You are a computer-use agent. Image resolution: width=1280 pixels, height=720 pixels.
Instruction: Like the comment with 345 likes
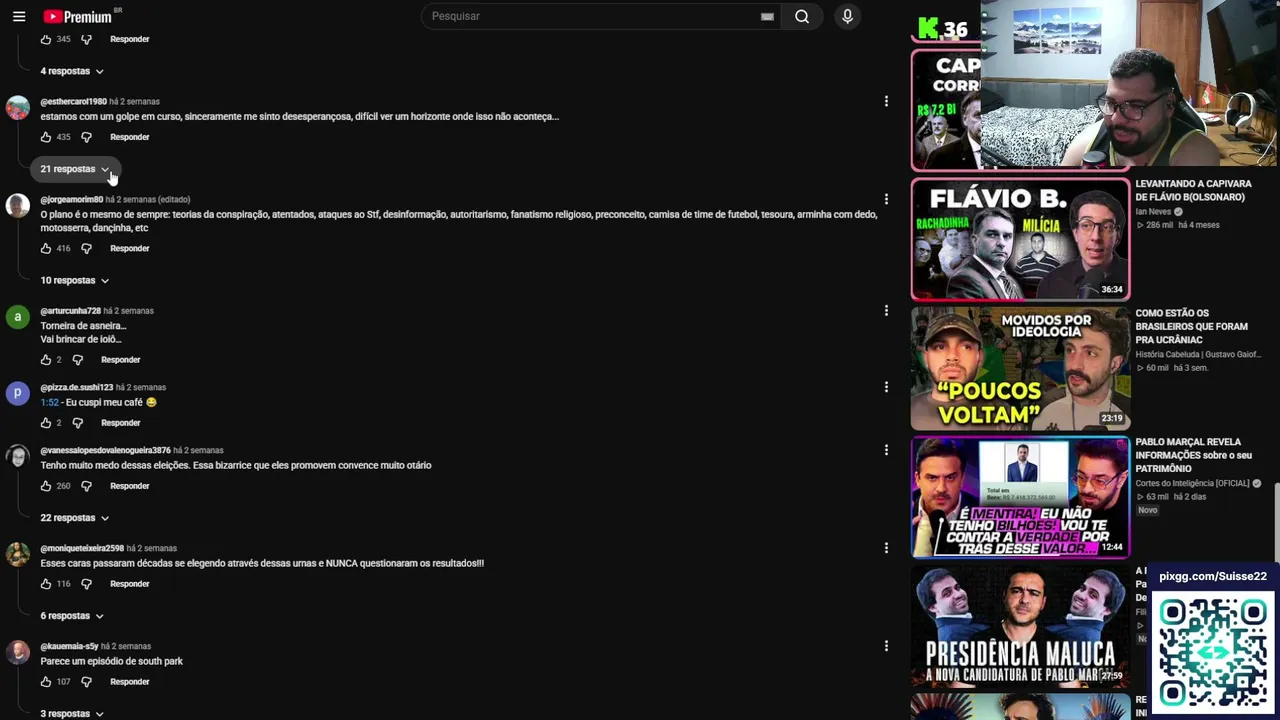tap(46, 39)
